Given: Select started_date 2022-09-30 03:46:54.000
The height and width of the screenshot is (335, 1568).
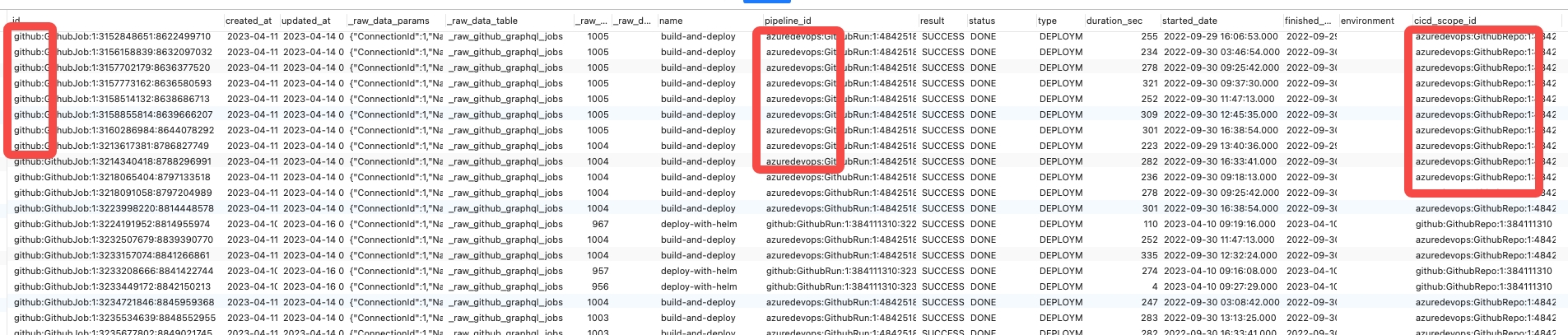Looking at the screenshot, I should pyautogui.click(x=1221, y=52).
